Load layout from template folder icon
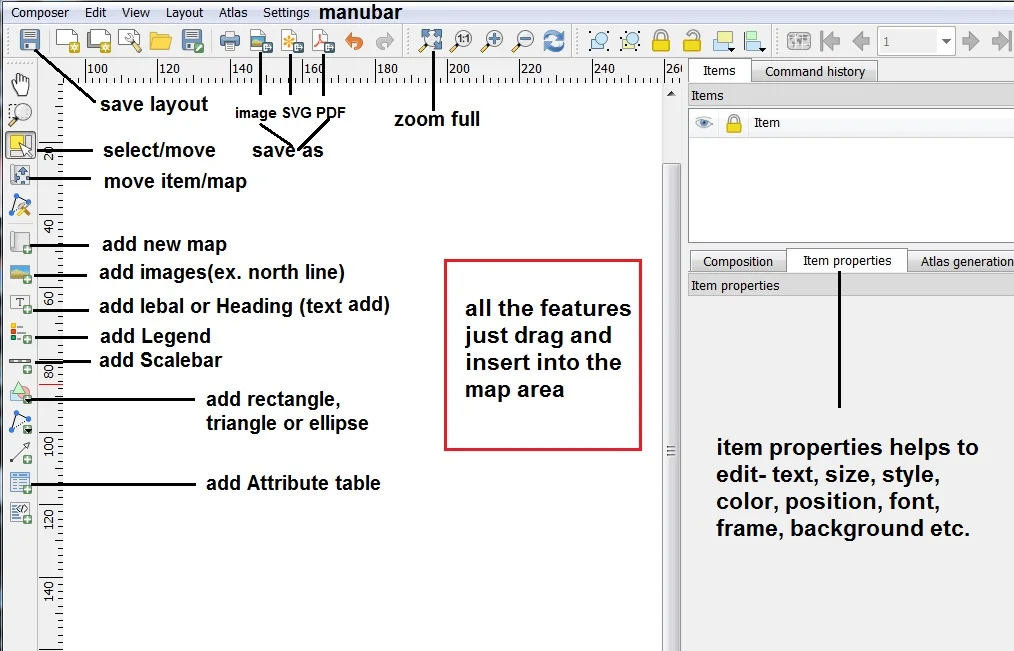Image resolution: width=1014 pixels, height=651 pixels. (160, 41)
